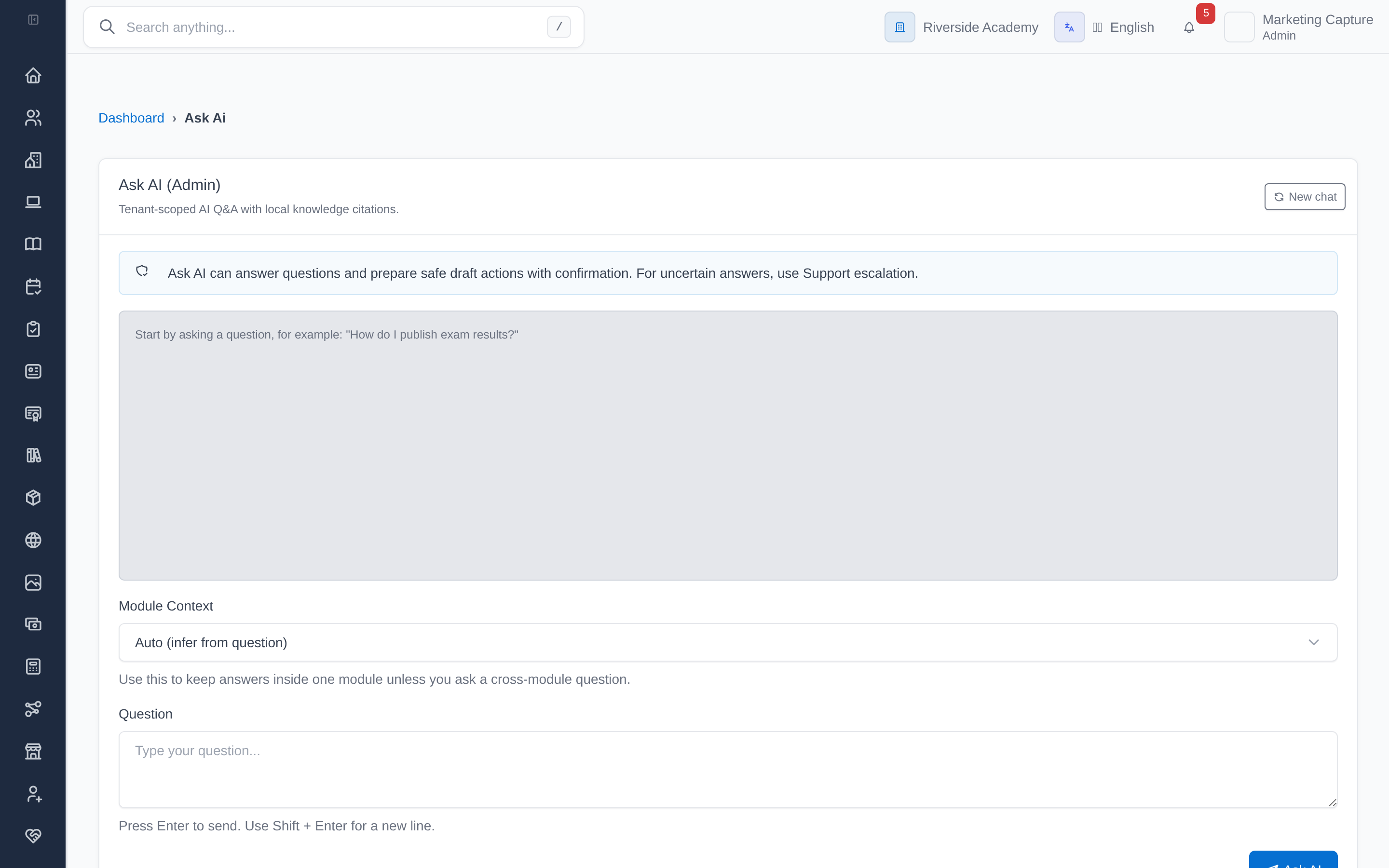The image size is (1389, 868).
Task: Open the Module Context dropdown
Action: [x=728, y=642]
